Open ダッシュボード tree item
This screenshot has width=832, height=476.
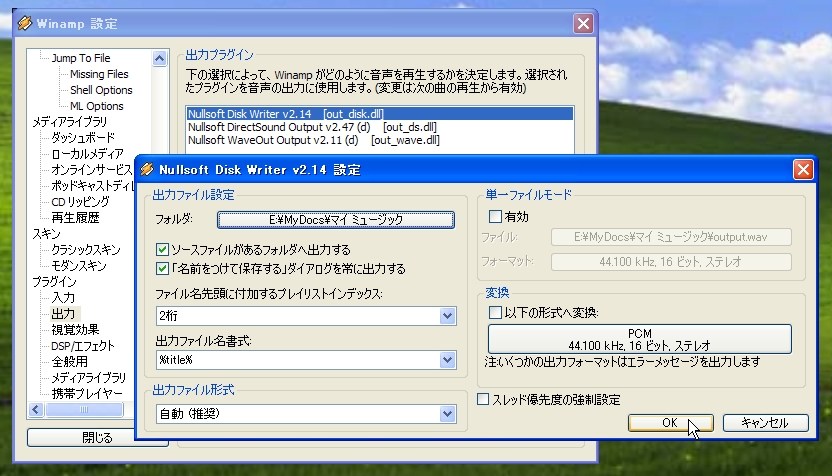click(x=83, y=137)
